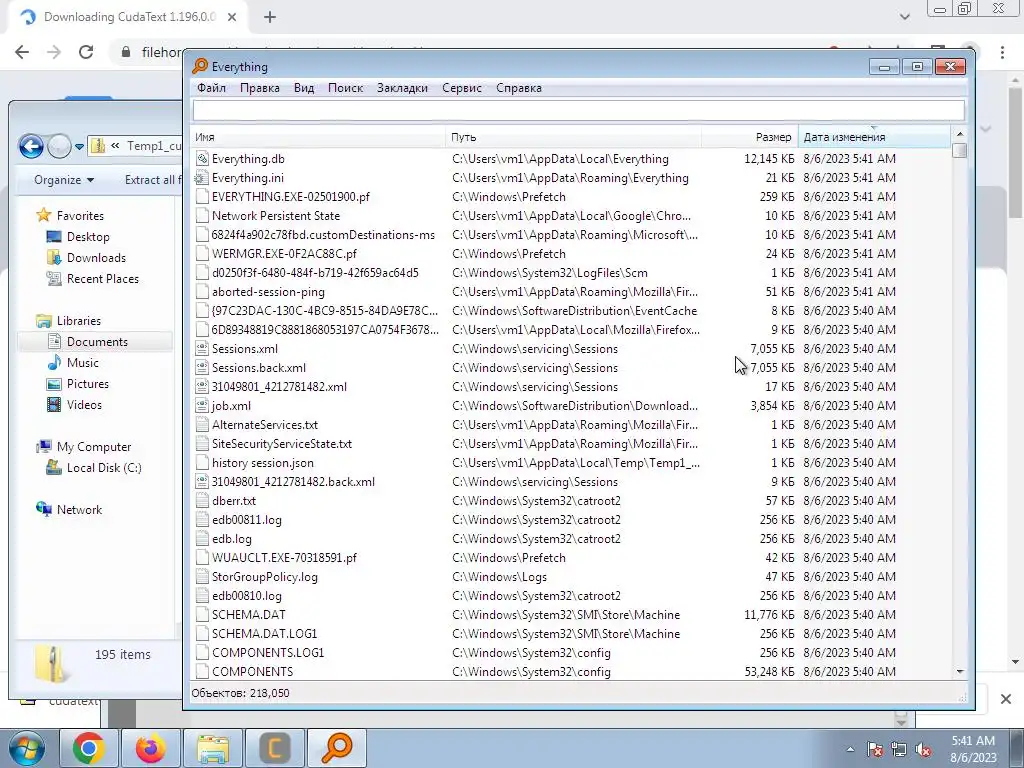Click the Sessions.back.xml file icon

click(202, 368)
